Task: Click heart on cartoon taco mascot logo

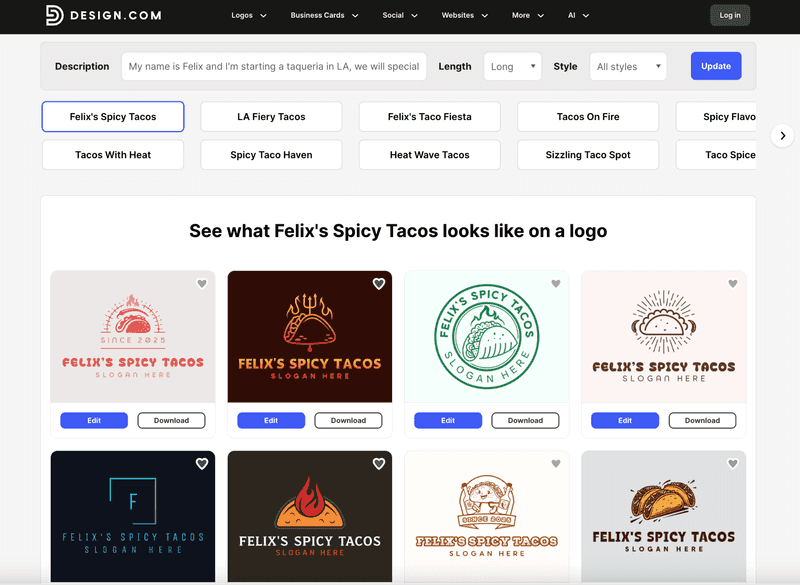Action: pyautogui.click(x=556, y=464)
